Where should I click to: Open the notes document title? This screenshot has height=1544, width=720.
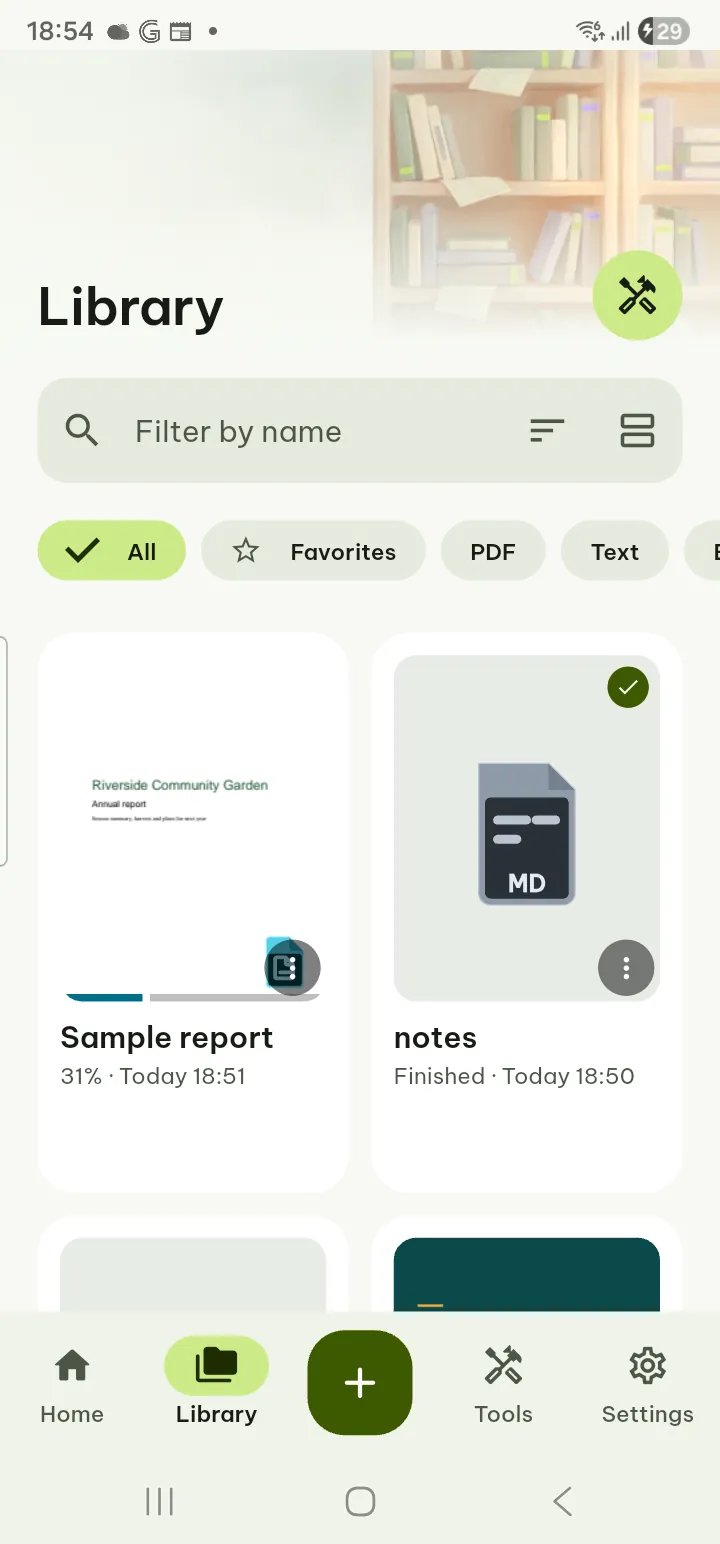(436, 1038)
